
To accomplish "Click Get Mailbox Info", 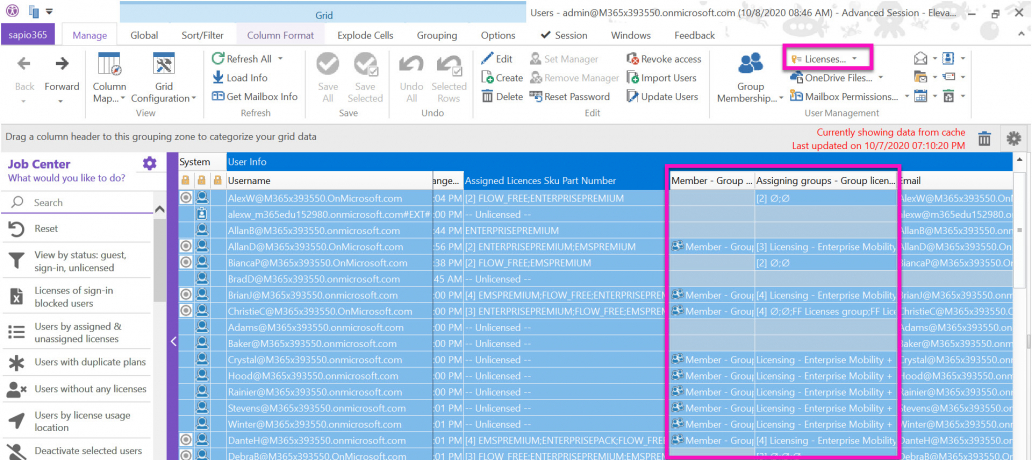I will coord(254,96).
